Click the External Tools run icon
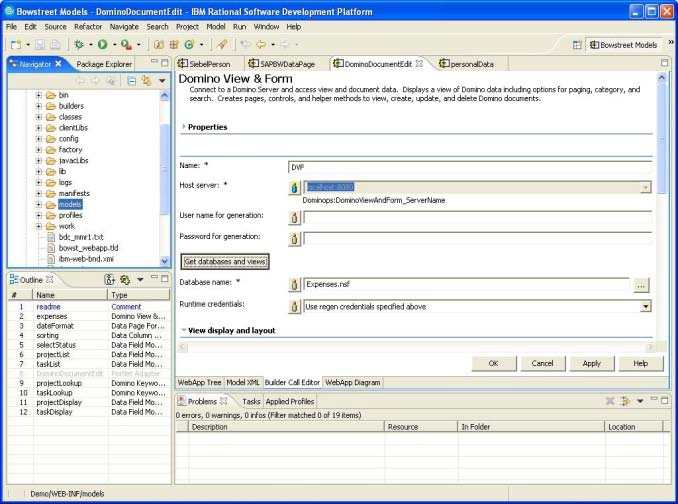Viewport: 678px width, 504px height. click(x=126, y=45)
